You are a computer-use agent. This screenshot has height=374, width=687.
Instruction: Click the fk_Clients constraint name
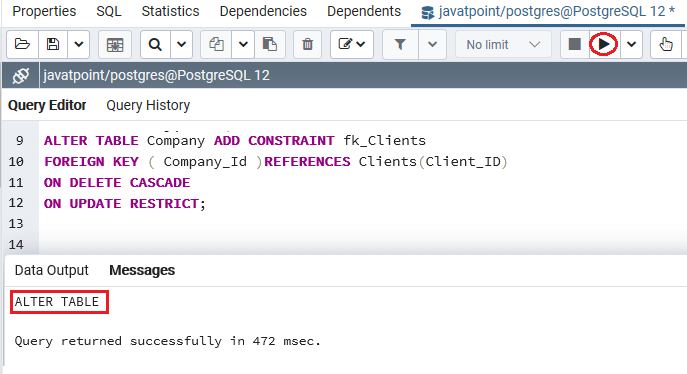coord(385,141)
